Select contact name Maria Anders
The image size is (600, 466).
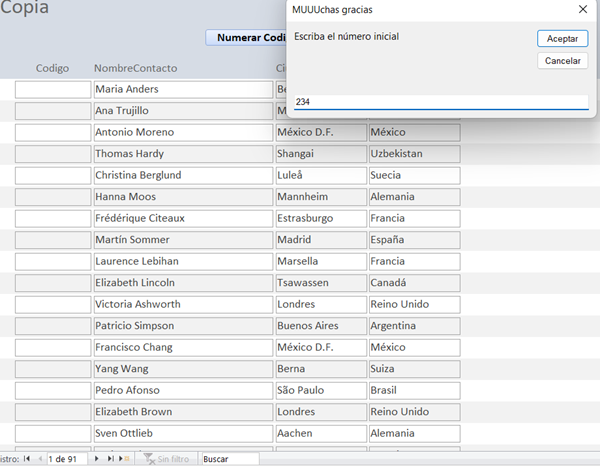(183, 90)
